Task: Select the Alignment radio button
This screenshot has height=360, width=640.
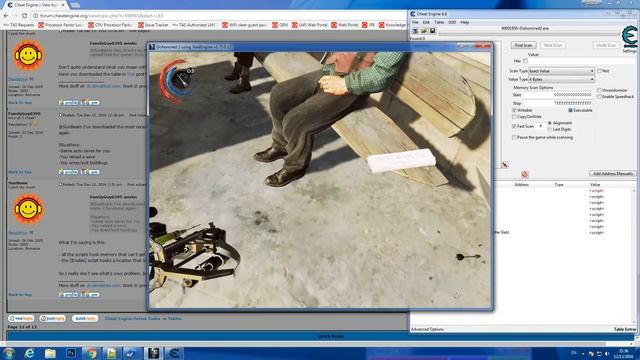Action: coord(550,123)
